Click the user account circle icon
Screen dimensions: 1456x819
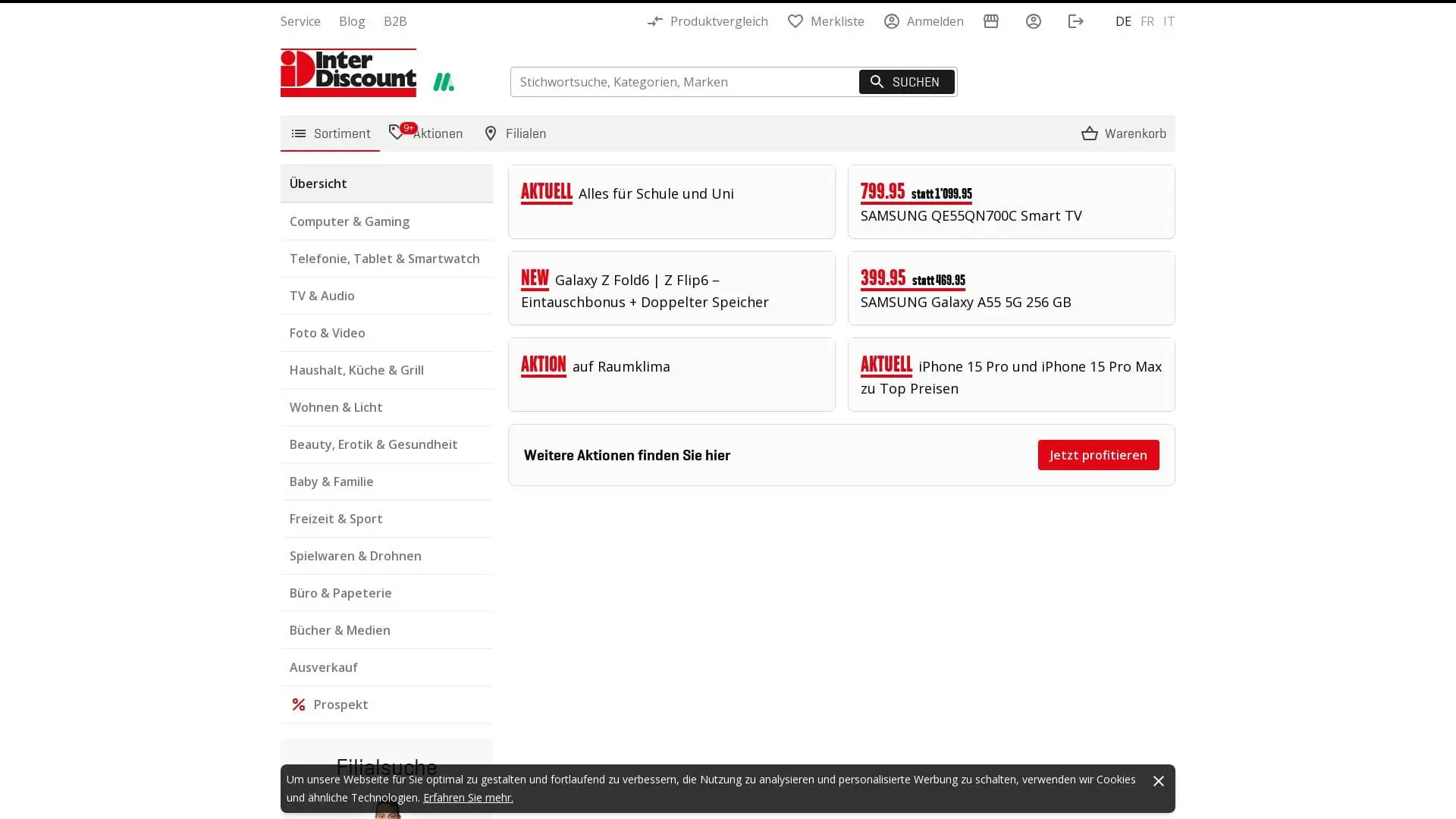click(1034, 21)
